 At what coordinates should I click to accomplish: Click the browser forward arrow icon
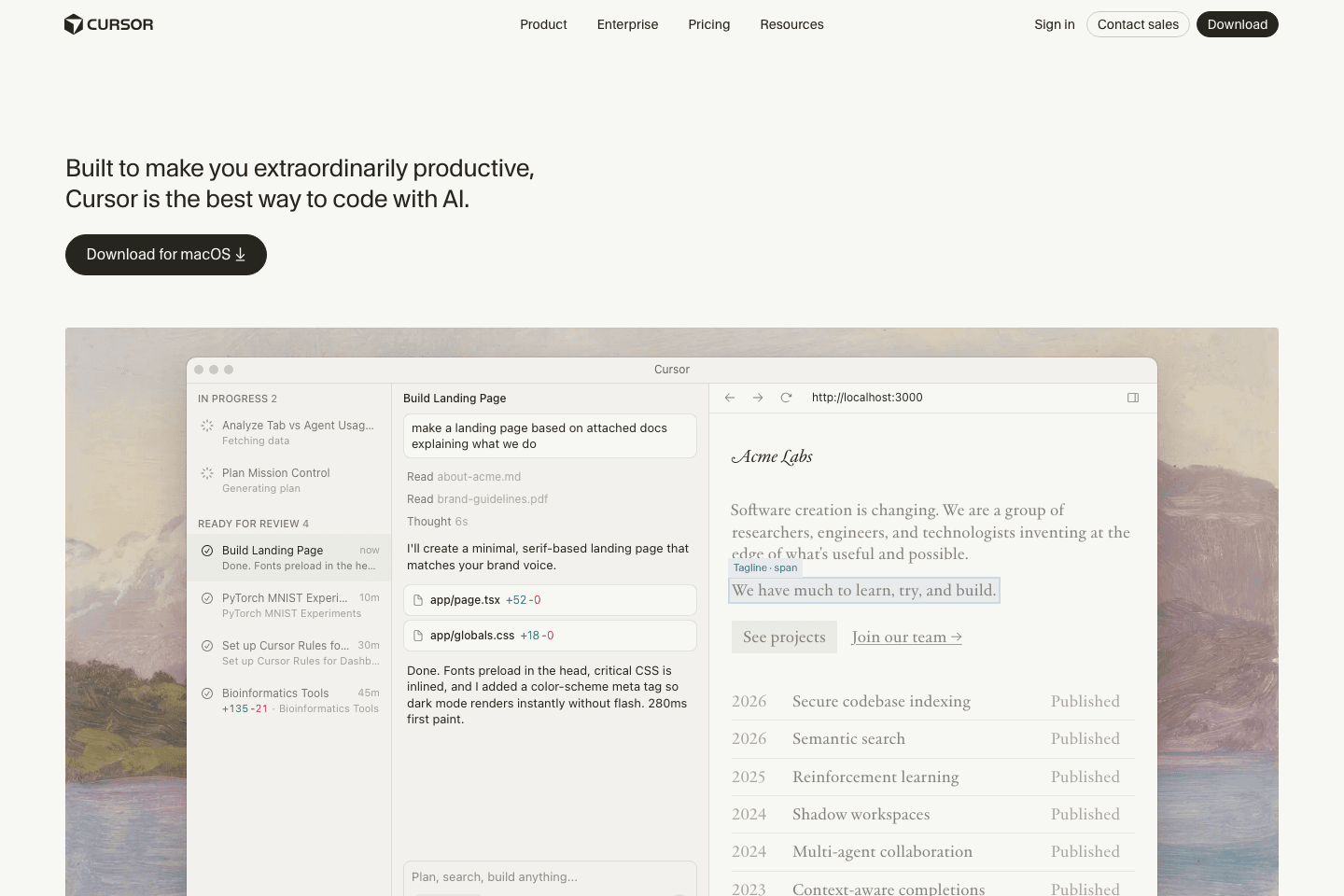coord(758,398)
